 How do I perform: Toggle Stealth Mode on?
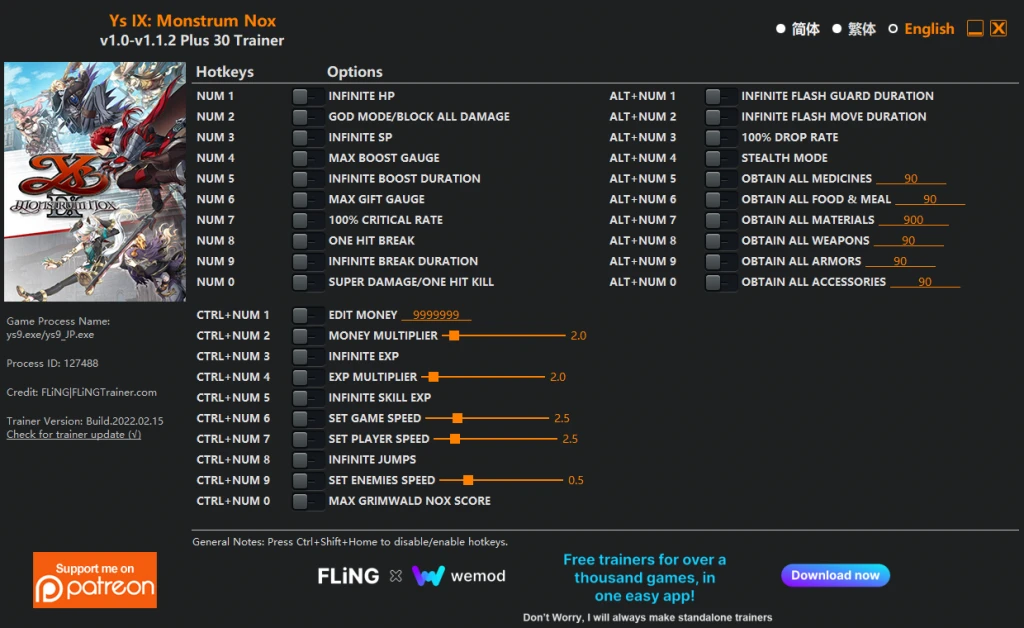click(714, 158)
